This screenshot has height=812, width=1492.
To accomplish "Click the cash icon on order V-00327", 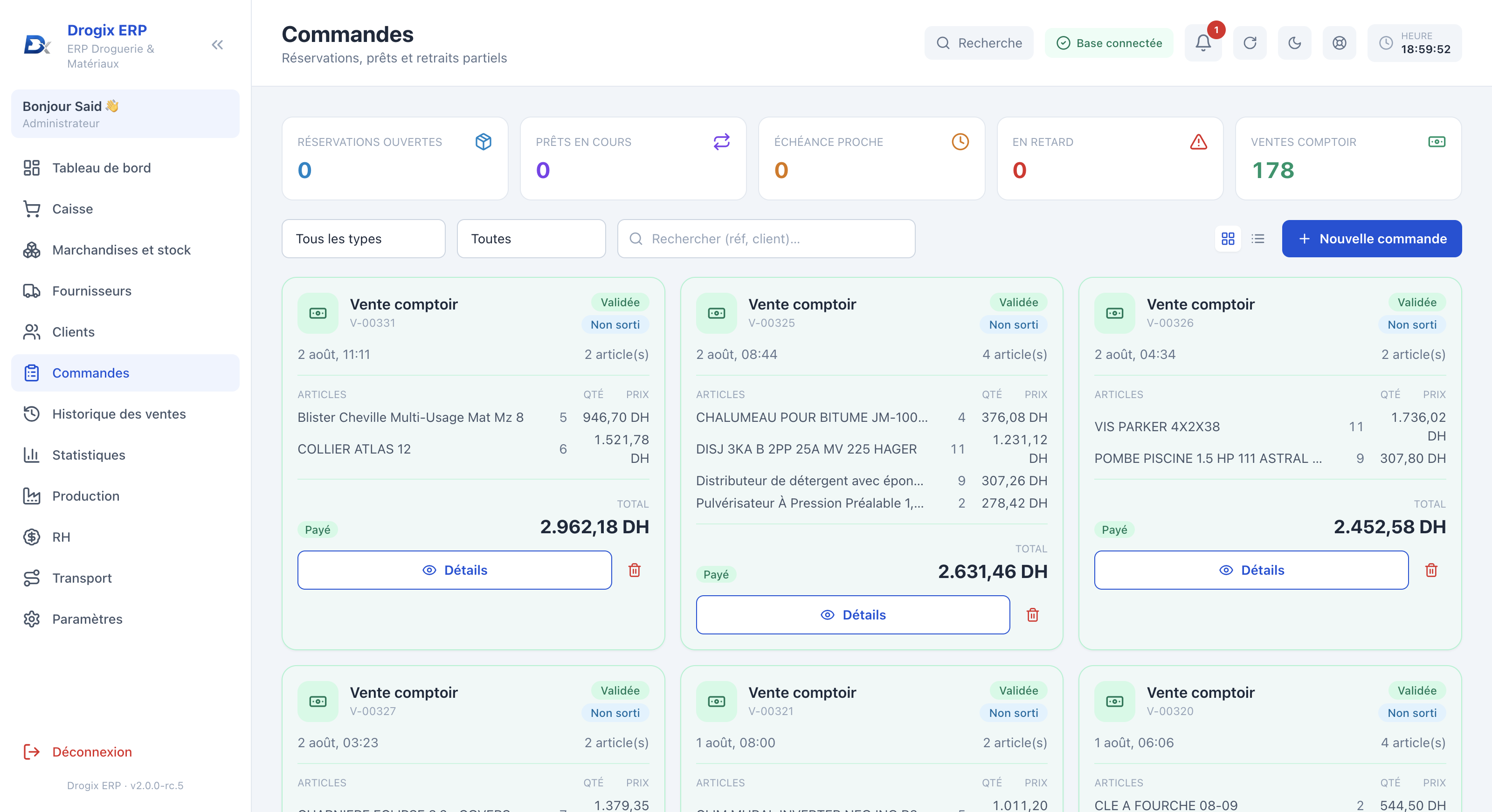I will (318, 702).
